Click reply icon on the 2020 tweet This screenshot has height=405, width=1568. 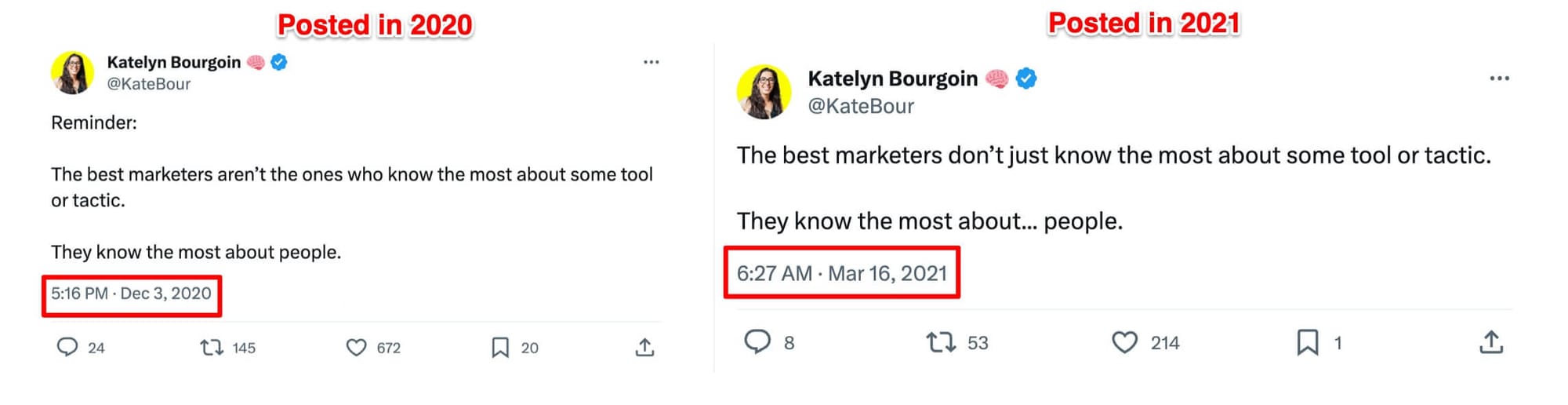tap(67, 347)
